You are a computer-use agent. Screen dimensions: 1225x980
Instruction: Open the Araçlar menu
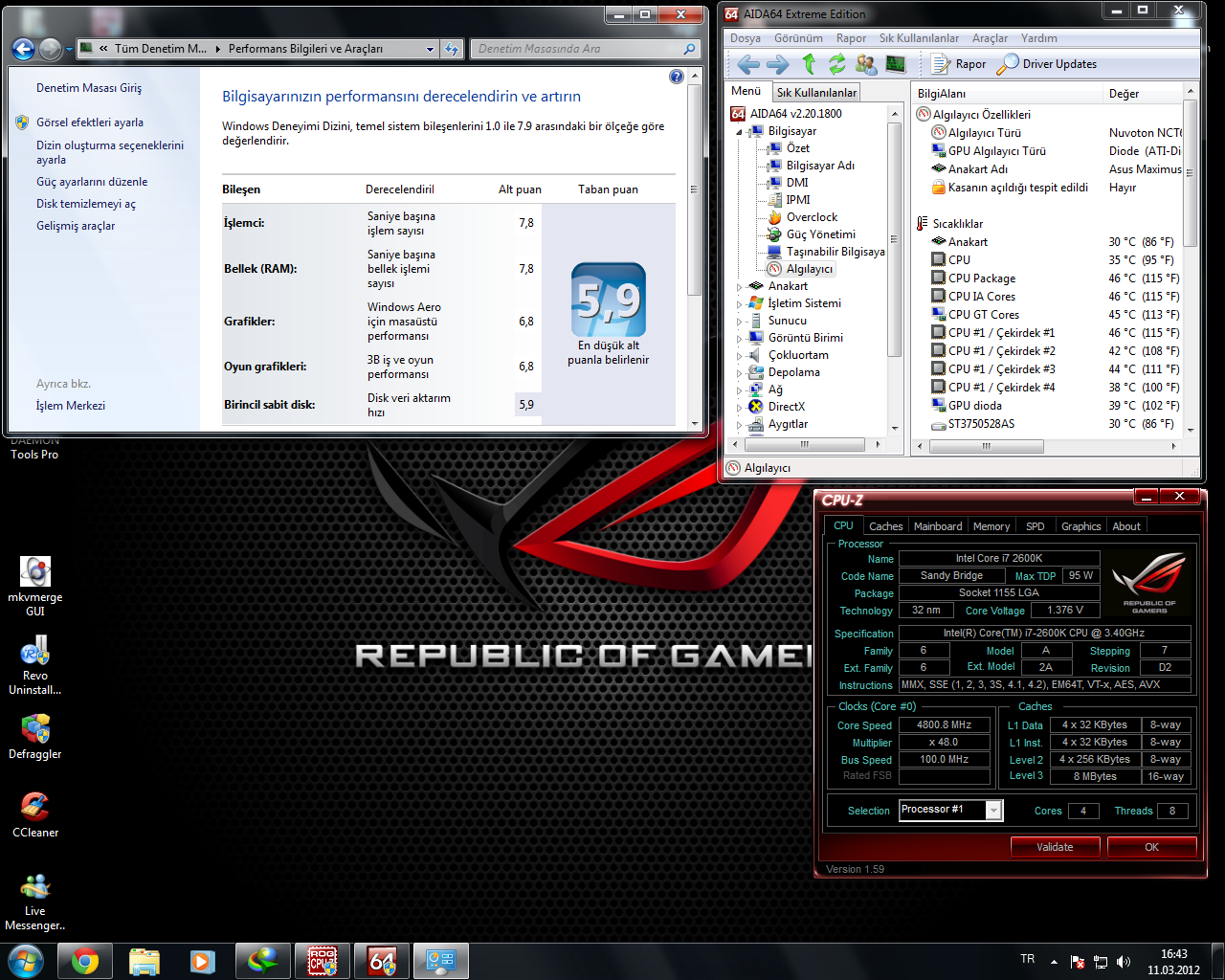point(990,38)
